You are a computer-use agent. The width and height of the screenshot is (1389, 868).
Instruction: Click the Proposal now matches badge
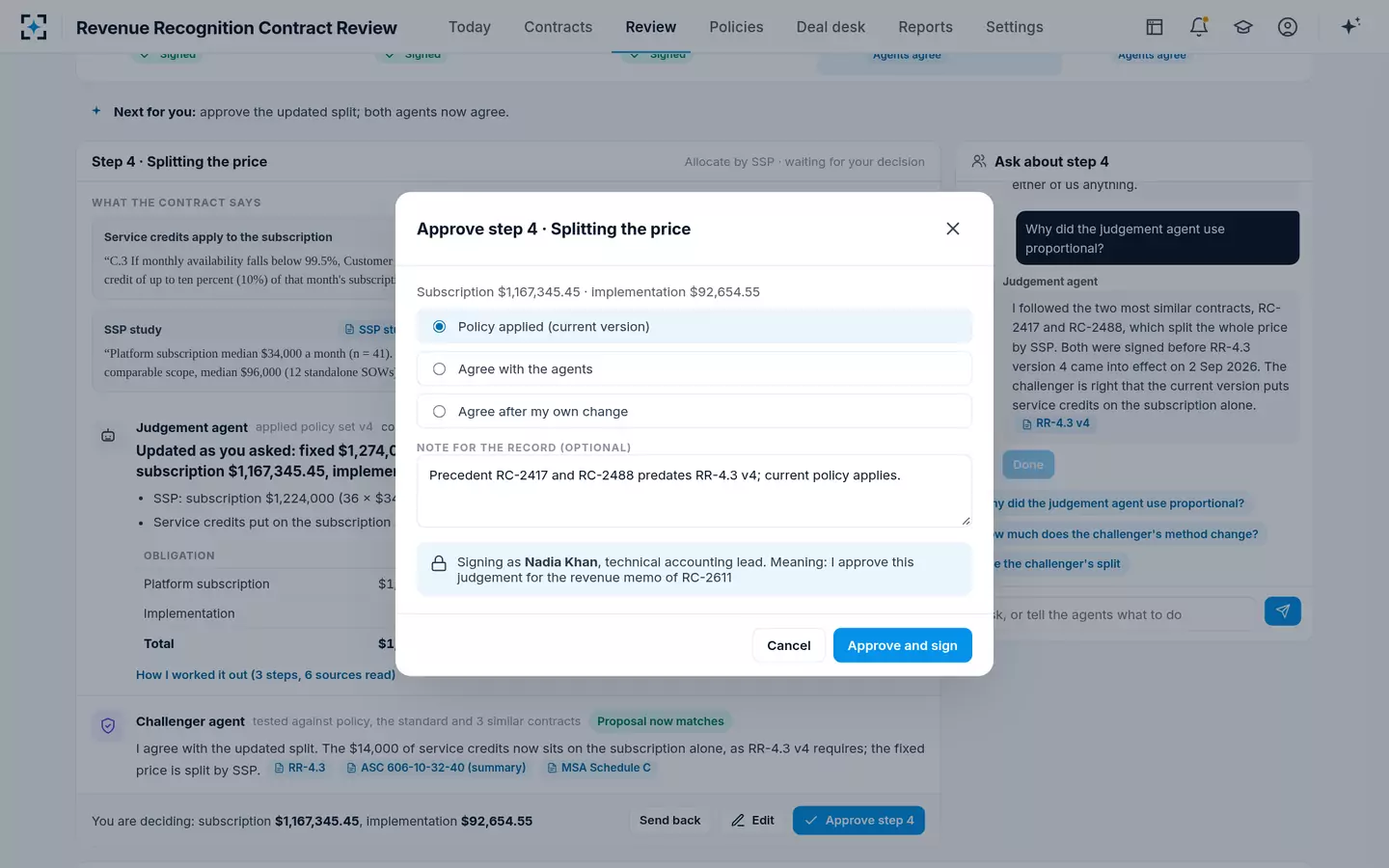tap(661, 721)
